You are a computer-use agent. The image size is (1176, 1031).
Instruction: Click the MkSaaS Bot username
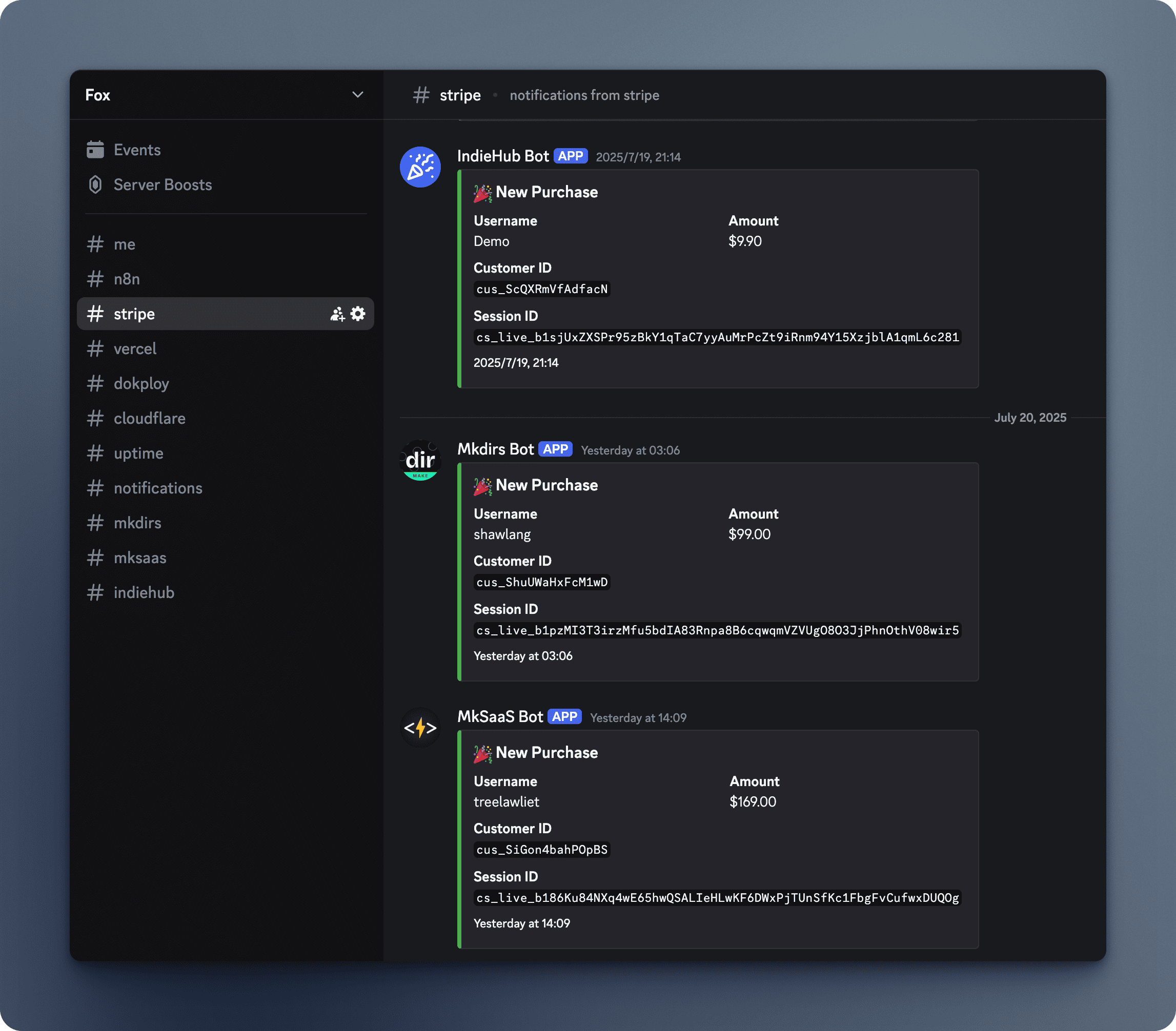[x=499, y=716]
